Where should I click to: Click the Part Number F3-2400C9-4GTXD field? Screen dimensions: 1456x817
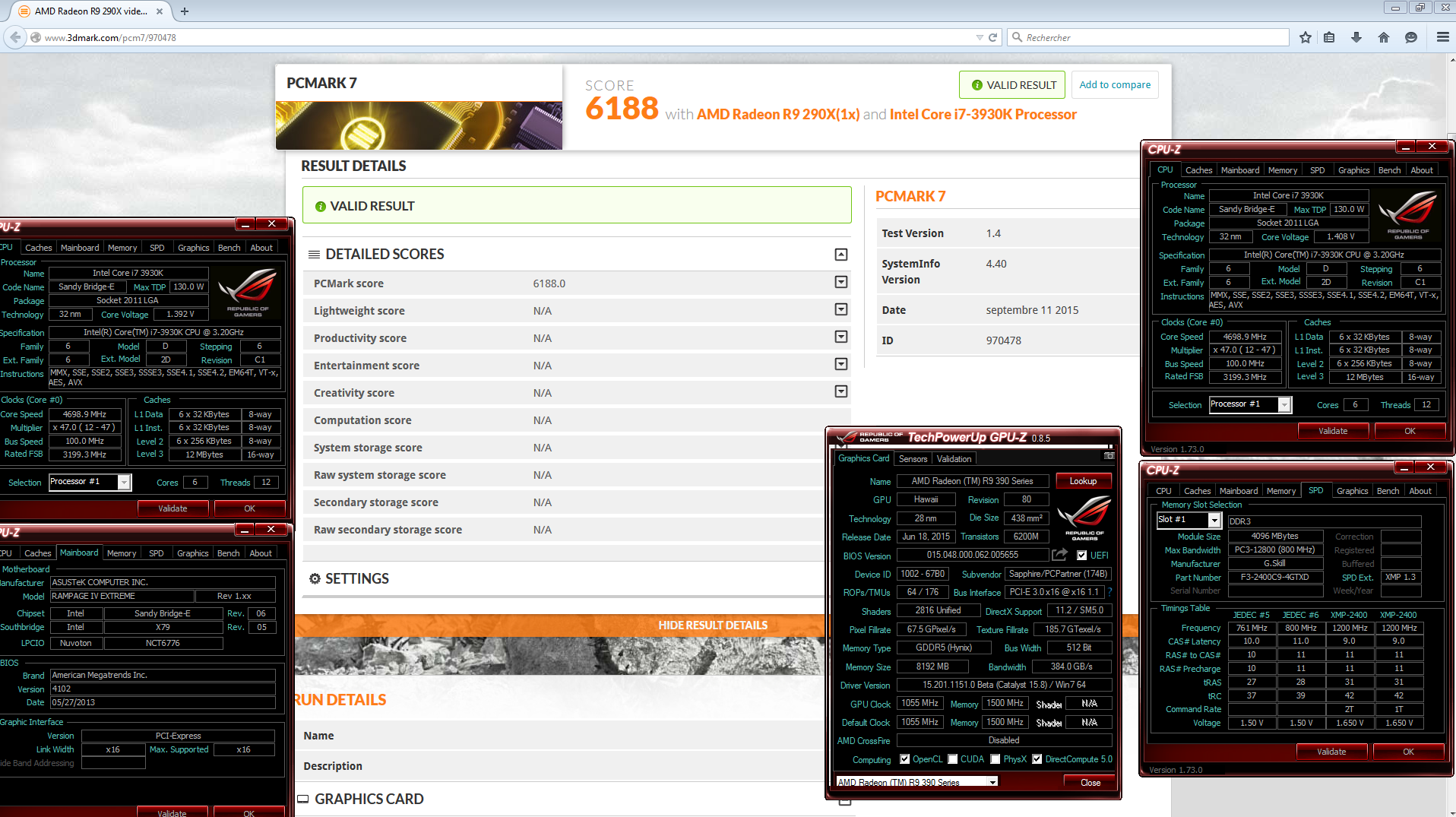tap(1274, 578)
